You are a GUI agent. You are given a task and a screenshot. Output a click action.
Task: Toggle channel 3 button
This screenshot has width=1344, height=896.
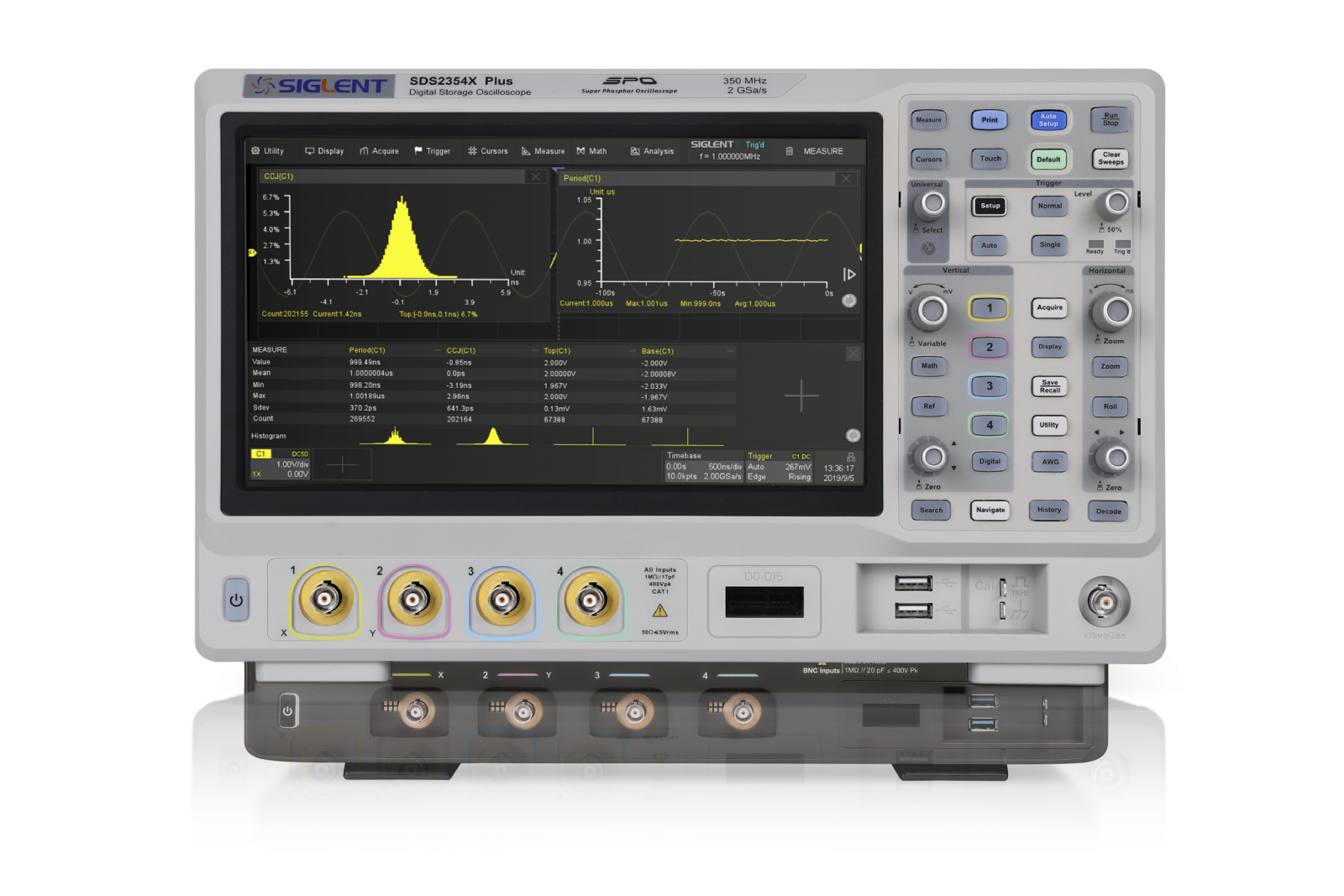[x=989, y=386]
